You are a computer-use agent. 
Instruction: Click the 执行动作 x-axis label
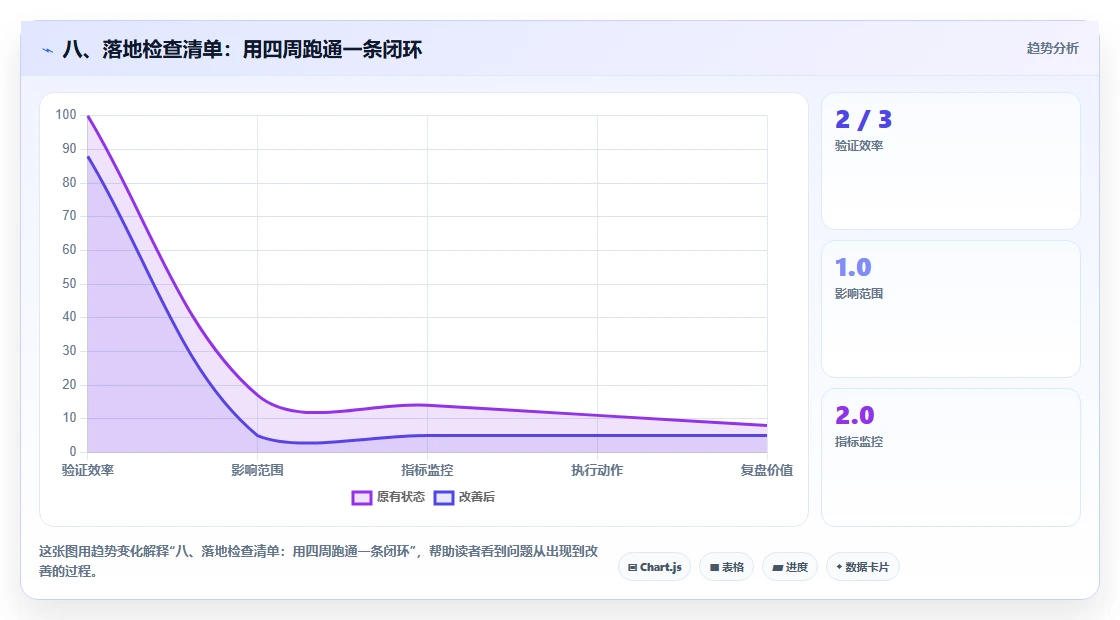tap(597, 470)
